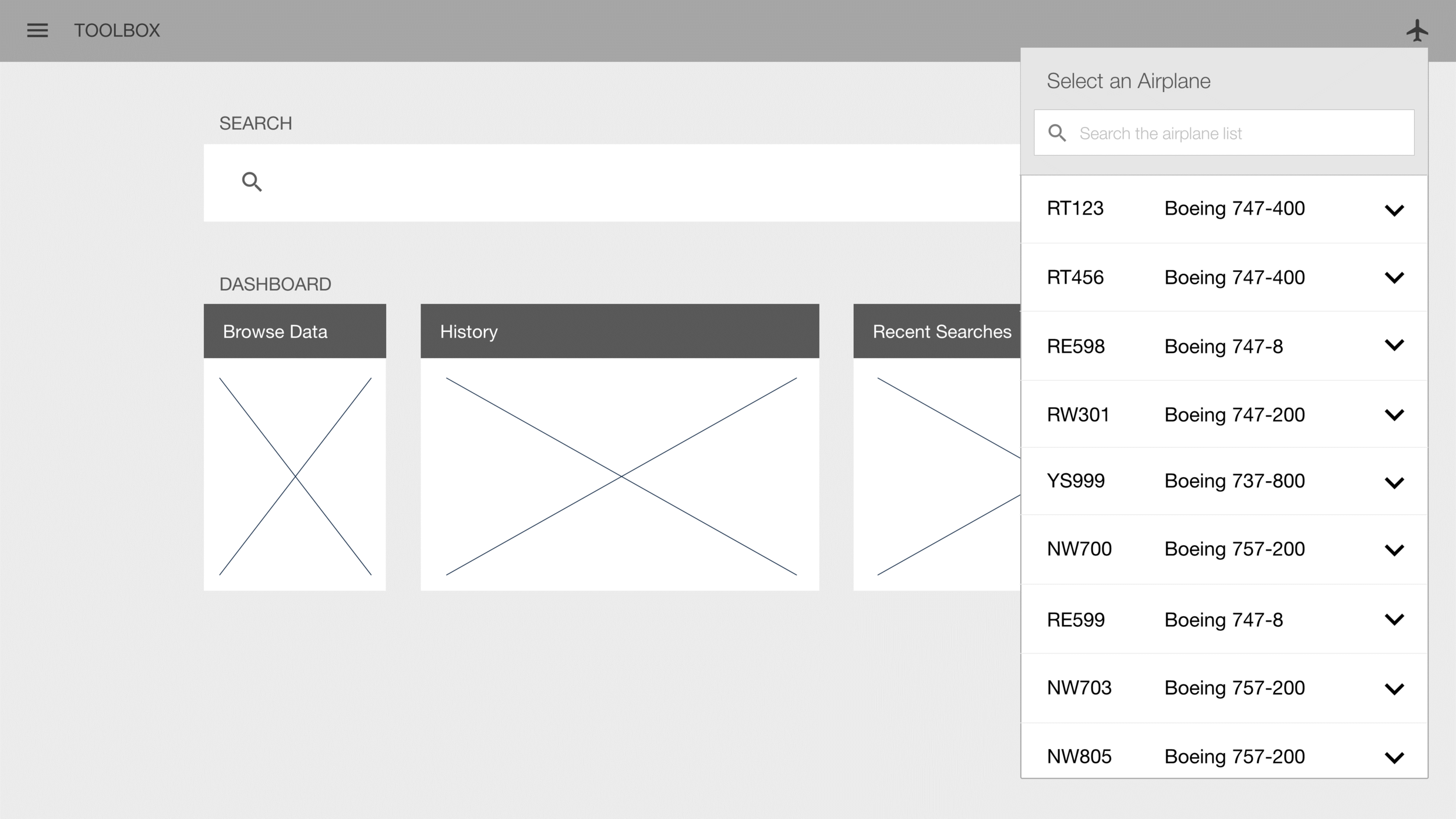Expand the RT123 airplane row
Viewport: 1456px width, 819px height.
[x=1394, y=210]
